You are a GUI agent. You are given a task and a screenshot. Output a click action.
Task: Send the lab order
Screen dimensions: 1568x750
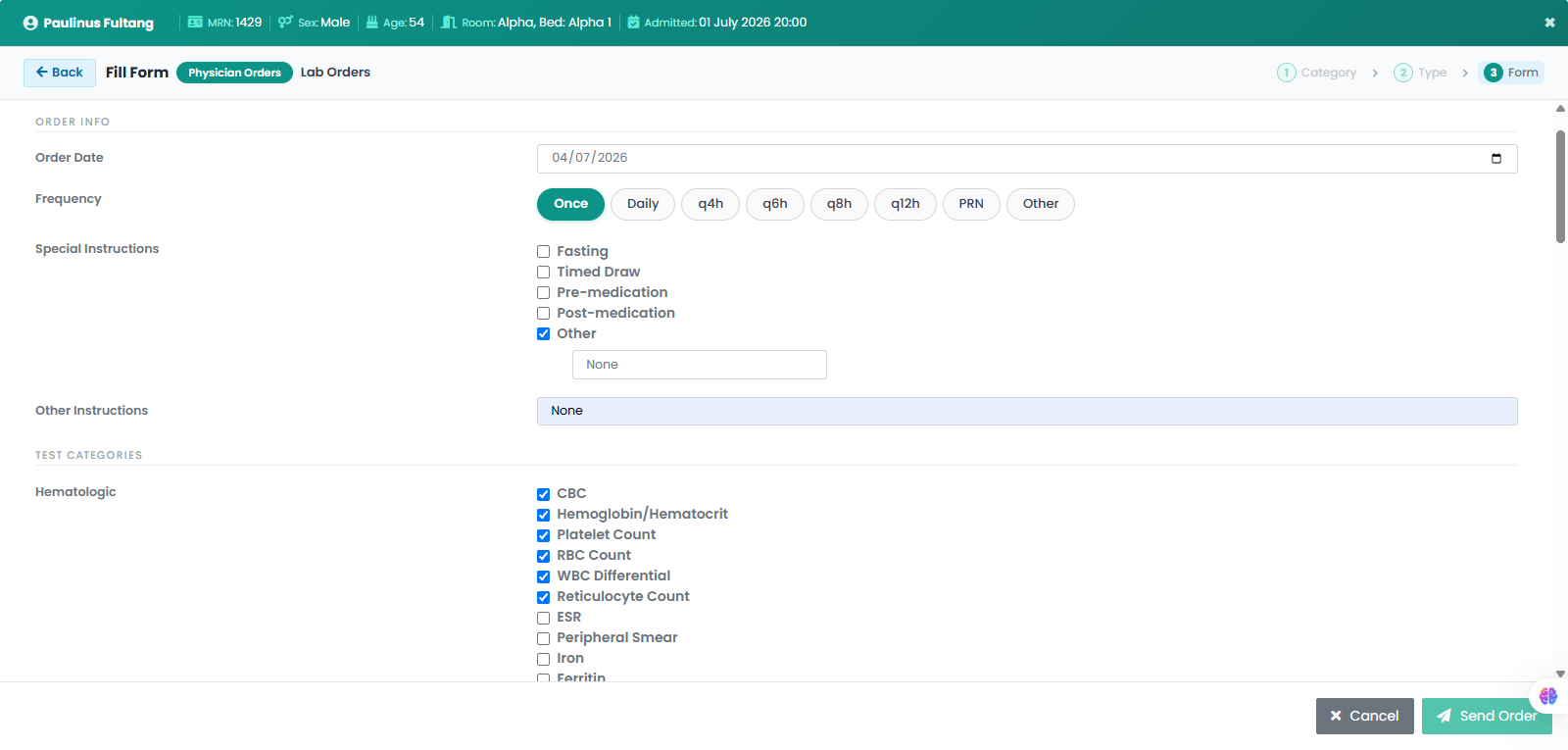point(1487,716)
